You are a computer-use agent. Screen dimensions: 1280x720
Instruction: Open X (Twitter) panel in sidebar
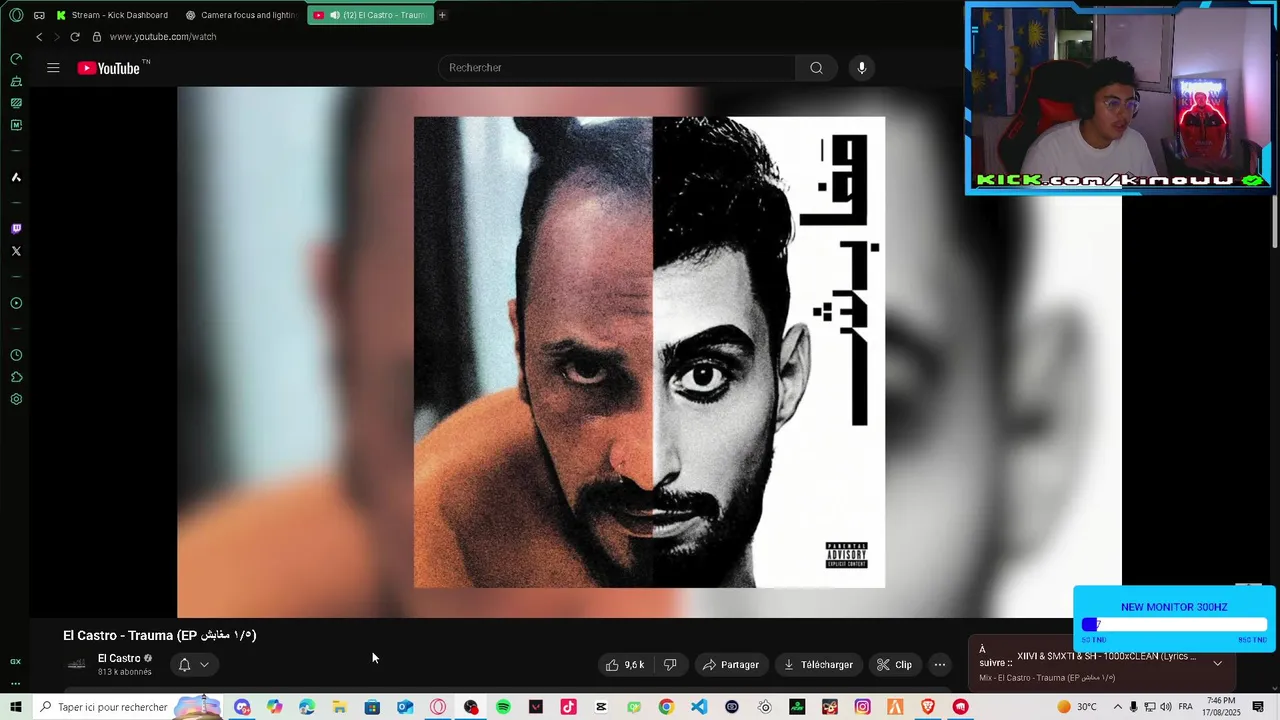pyautogui.click(x=16, y=251)
